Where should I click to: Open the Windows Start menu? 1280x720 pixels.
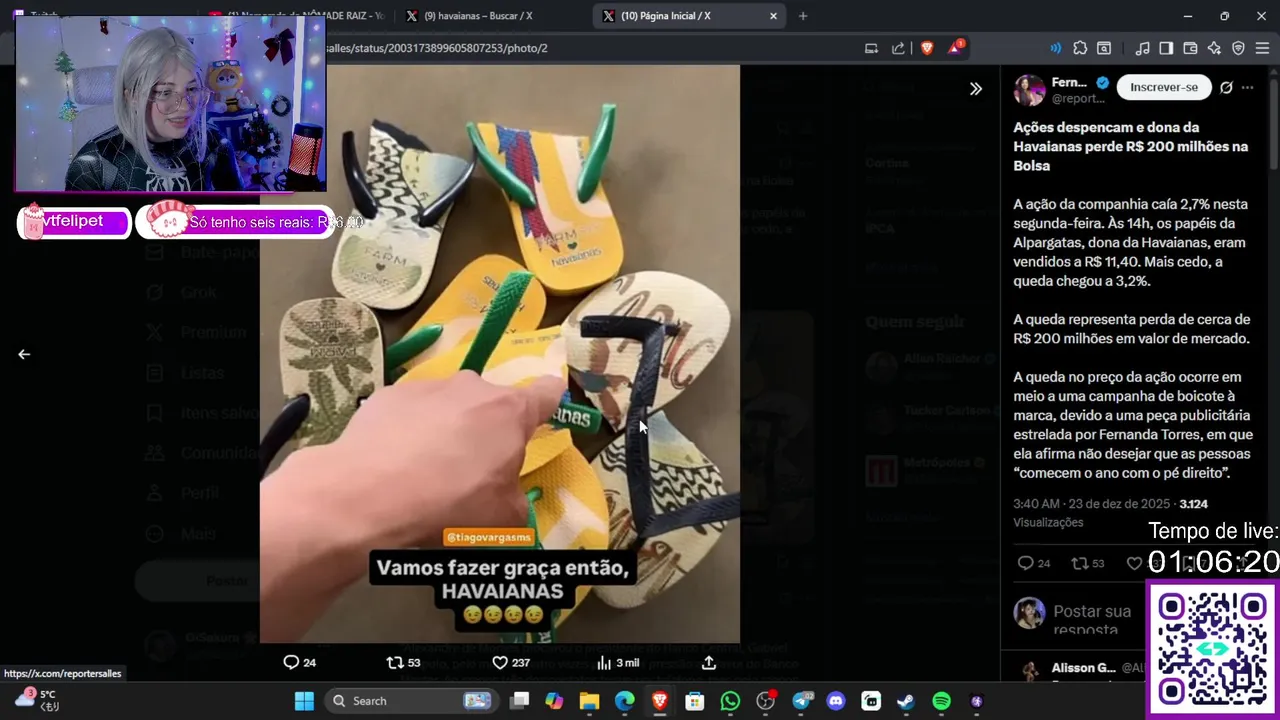point(304,701)
